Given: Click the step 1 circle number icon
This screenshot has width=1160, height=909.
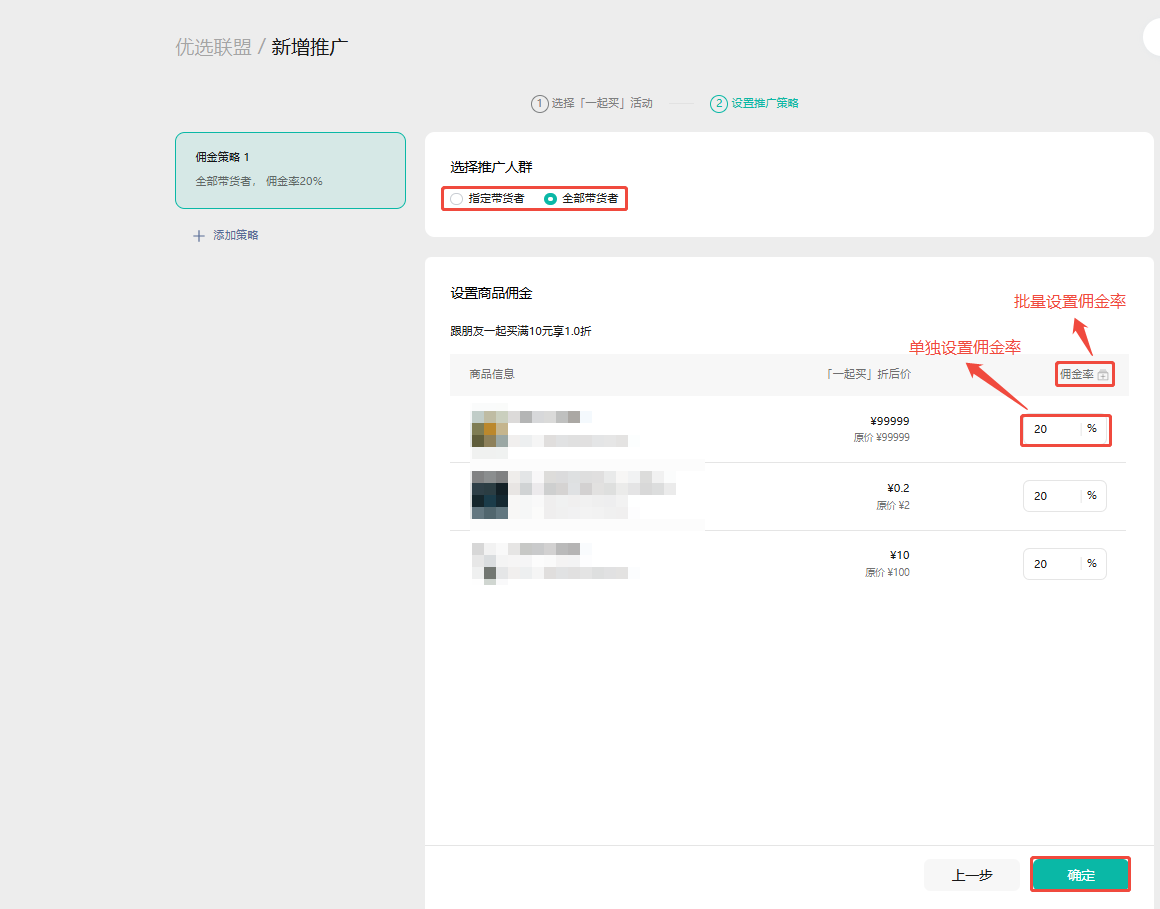Looking at the screenshot, I should (x=539, y=103).
